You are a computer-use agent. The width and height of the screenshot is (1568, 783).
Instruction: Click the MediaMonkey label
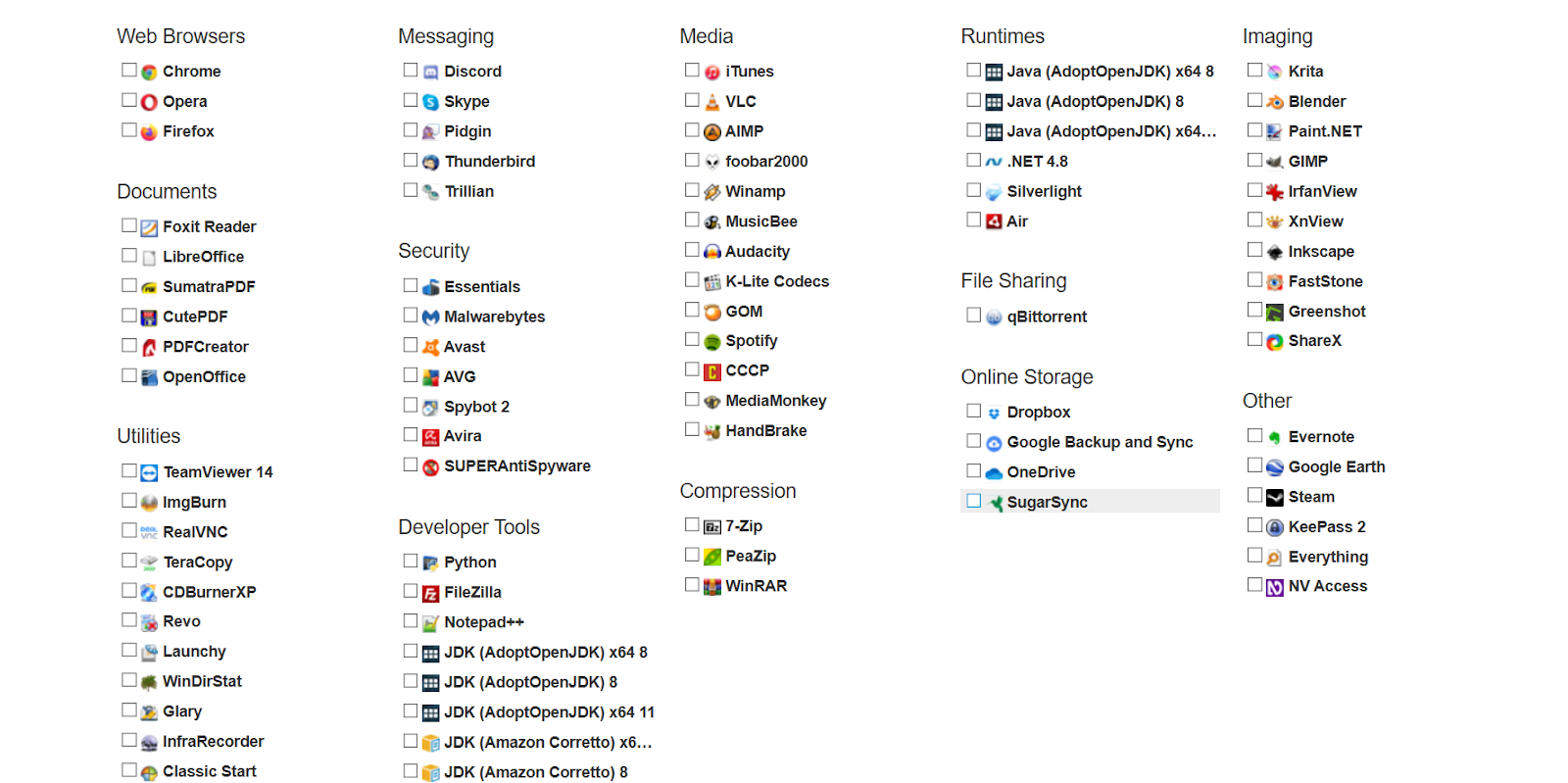776,401
